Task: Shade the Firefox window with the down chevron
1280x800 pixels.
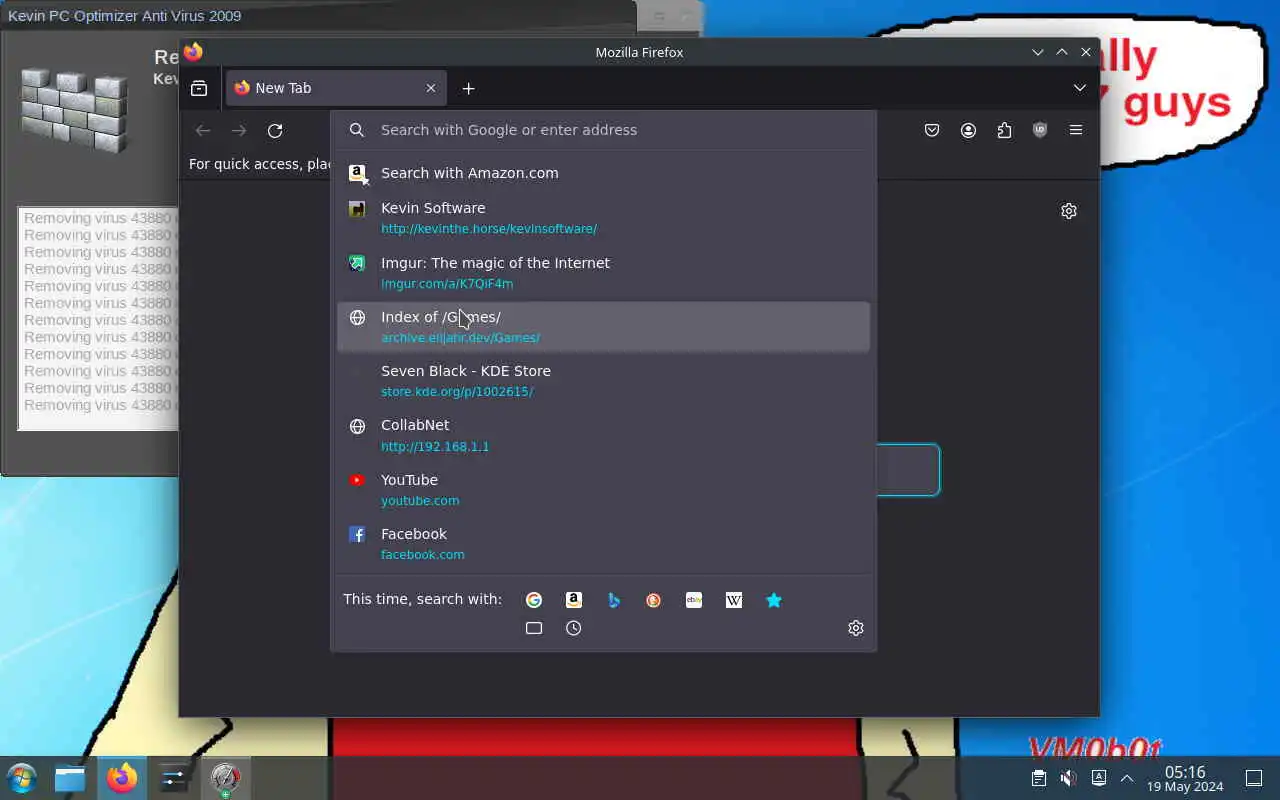Action: 1038,52
